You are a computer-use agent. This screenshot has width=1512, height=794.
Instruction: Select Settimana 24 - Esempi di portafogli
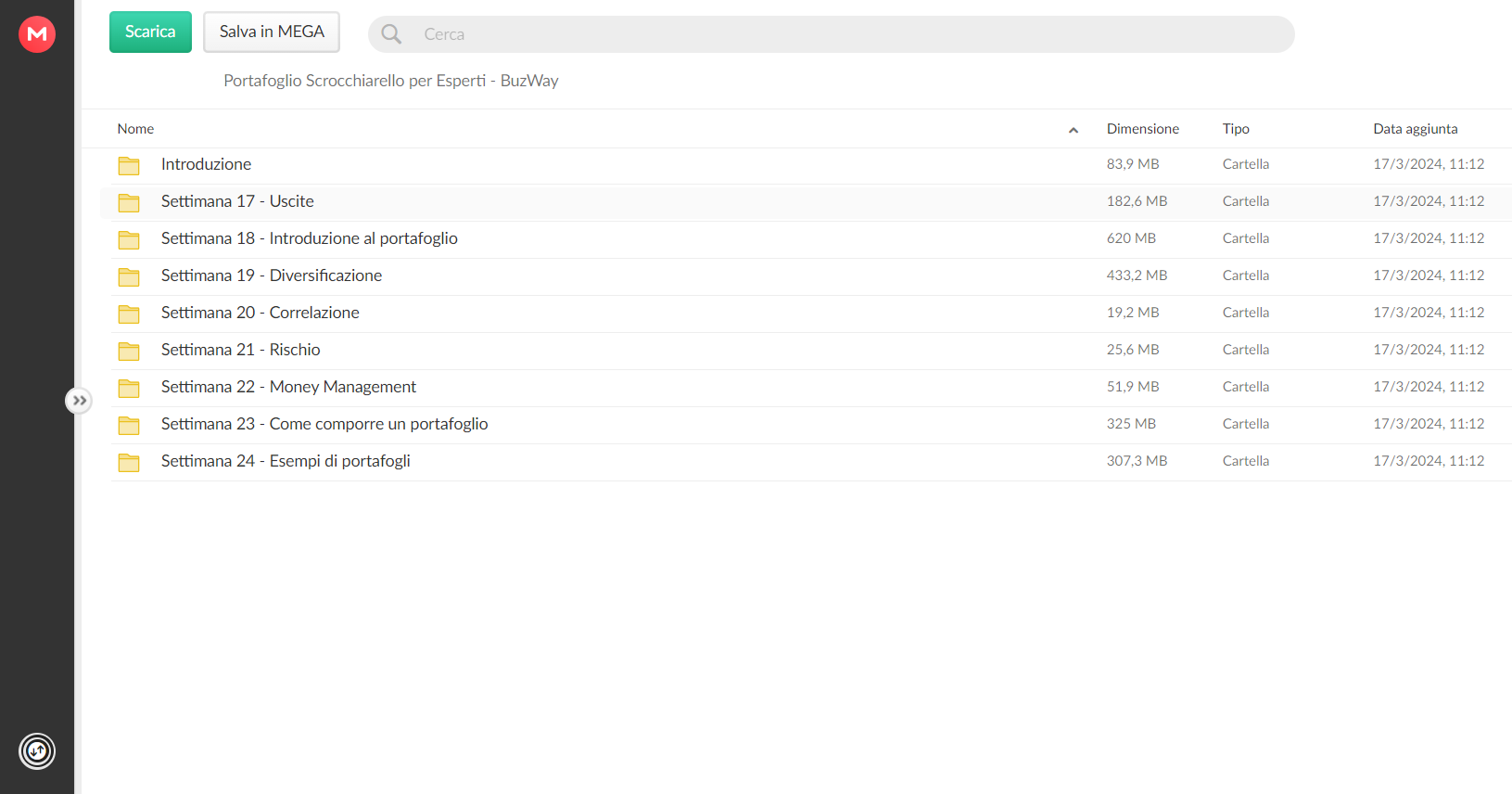point(286,461)
